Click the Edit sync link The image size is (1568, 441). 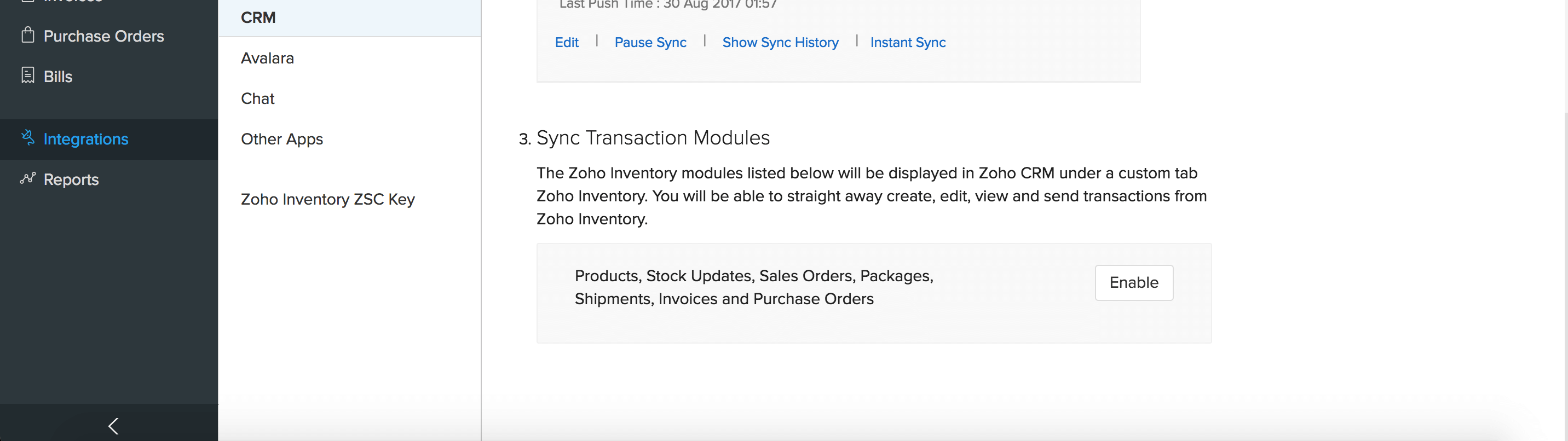(566, 43)
